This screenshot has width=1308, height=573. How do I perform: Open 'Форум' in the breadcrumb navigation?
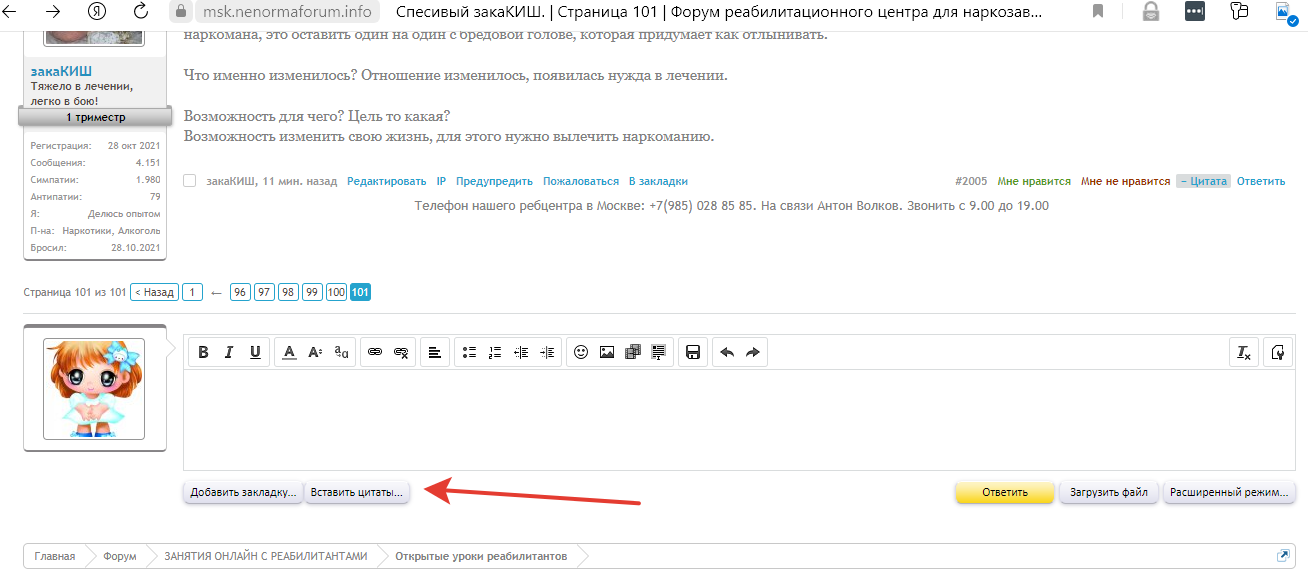point(119,556)
